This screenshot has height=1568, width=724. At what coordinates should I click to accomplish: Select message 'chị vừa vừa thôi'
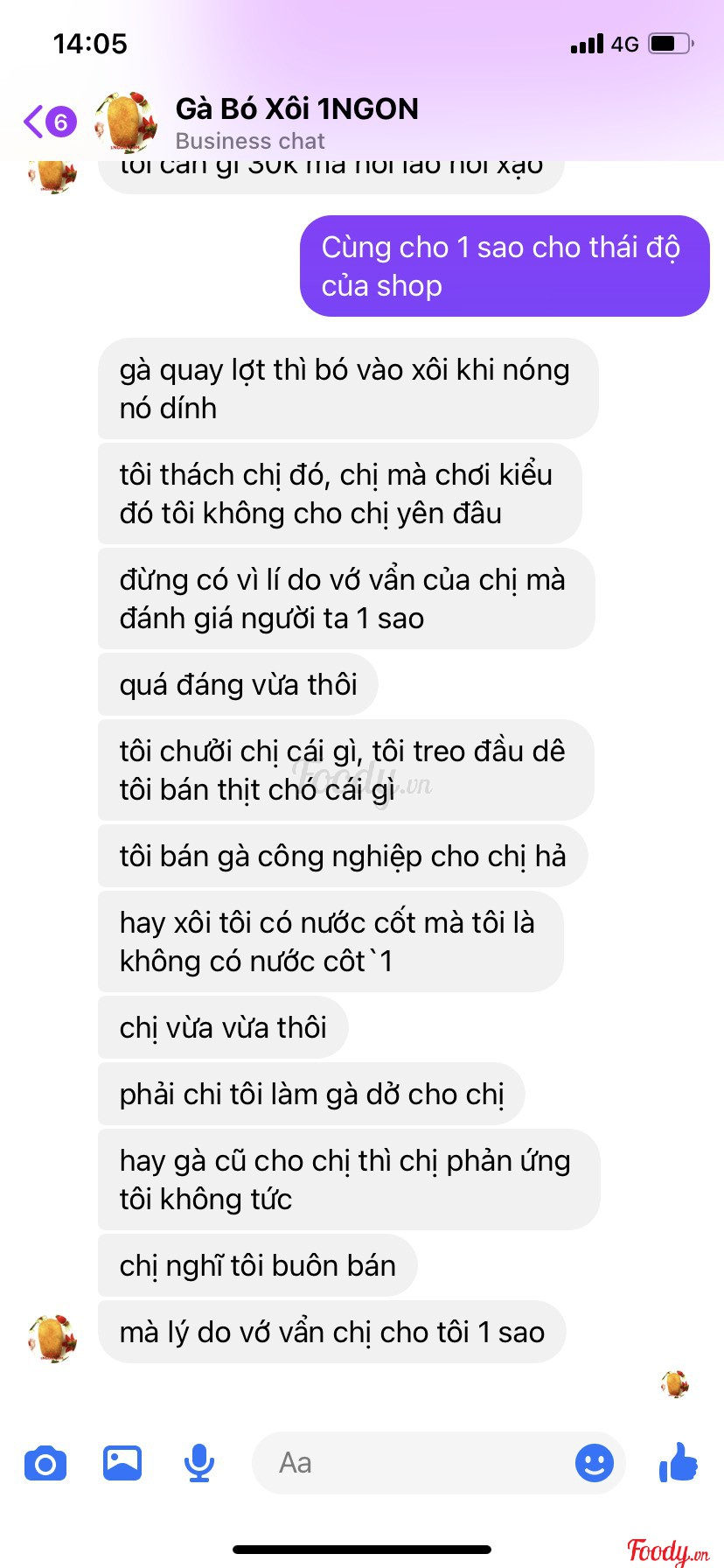point(223,1027)
